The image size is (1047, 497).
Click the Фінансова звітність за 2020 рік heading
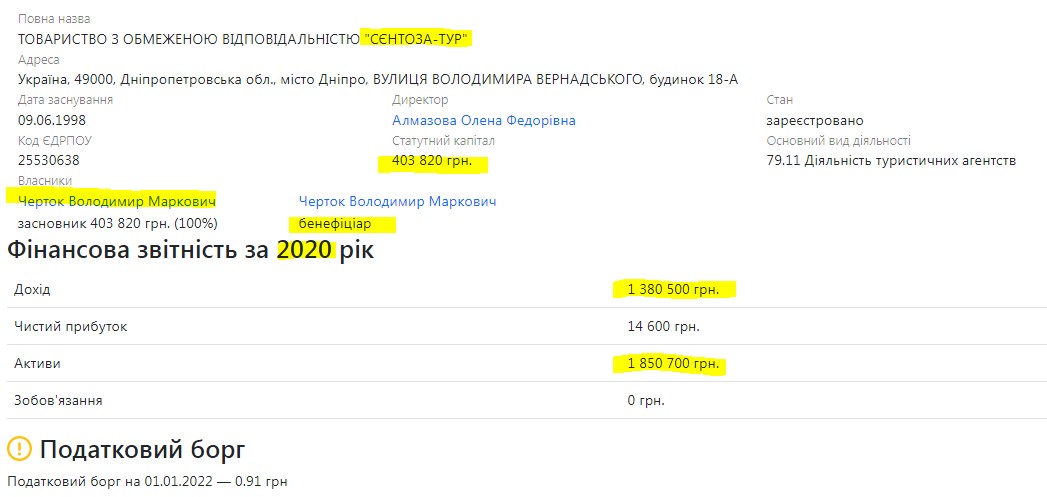(x=190, y=250)
